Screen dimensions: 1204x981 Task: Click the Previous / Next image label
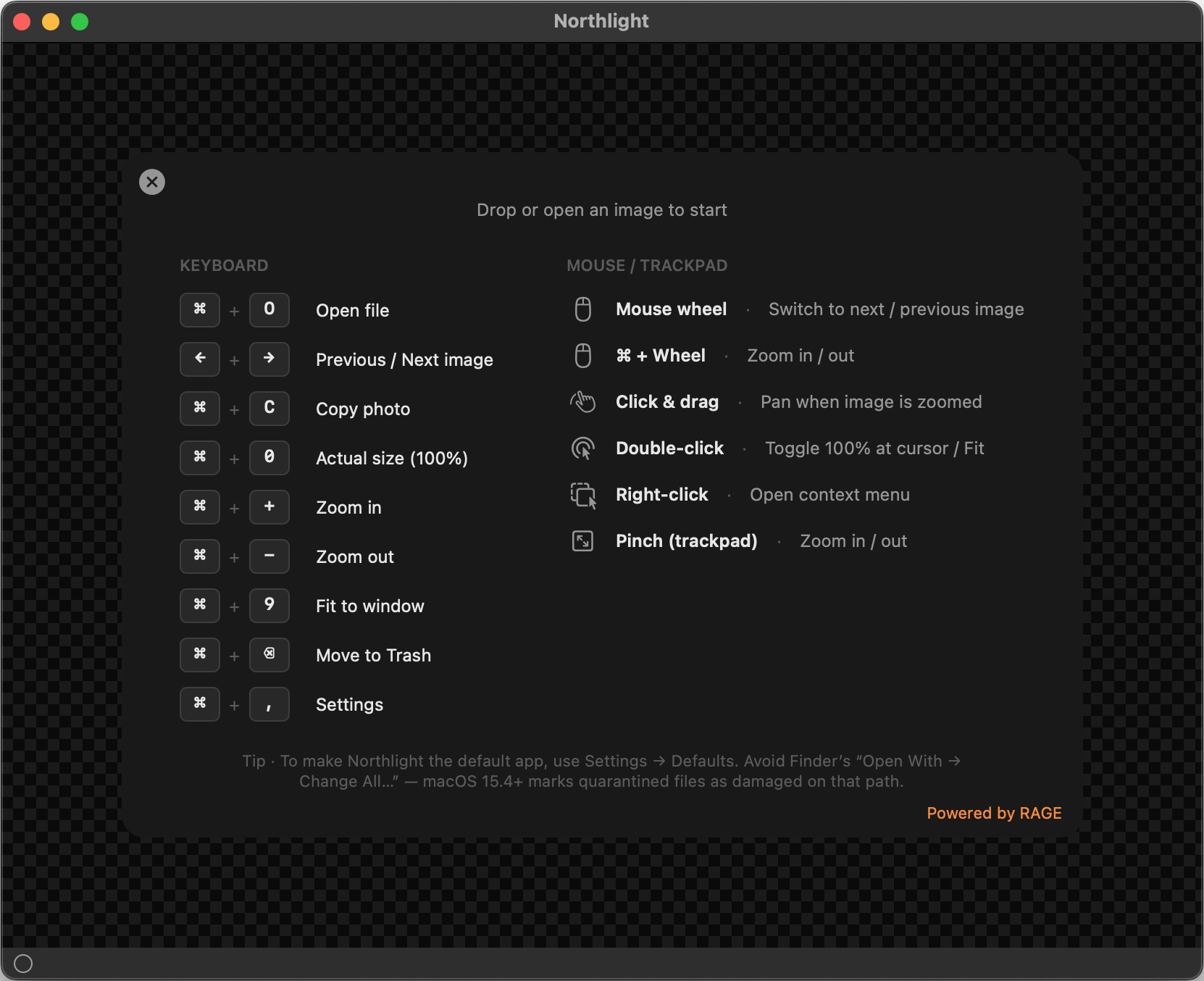[x=404, y=360]
